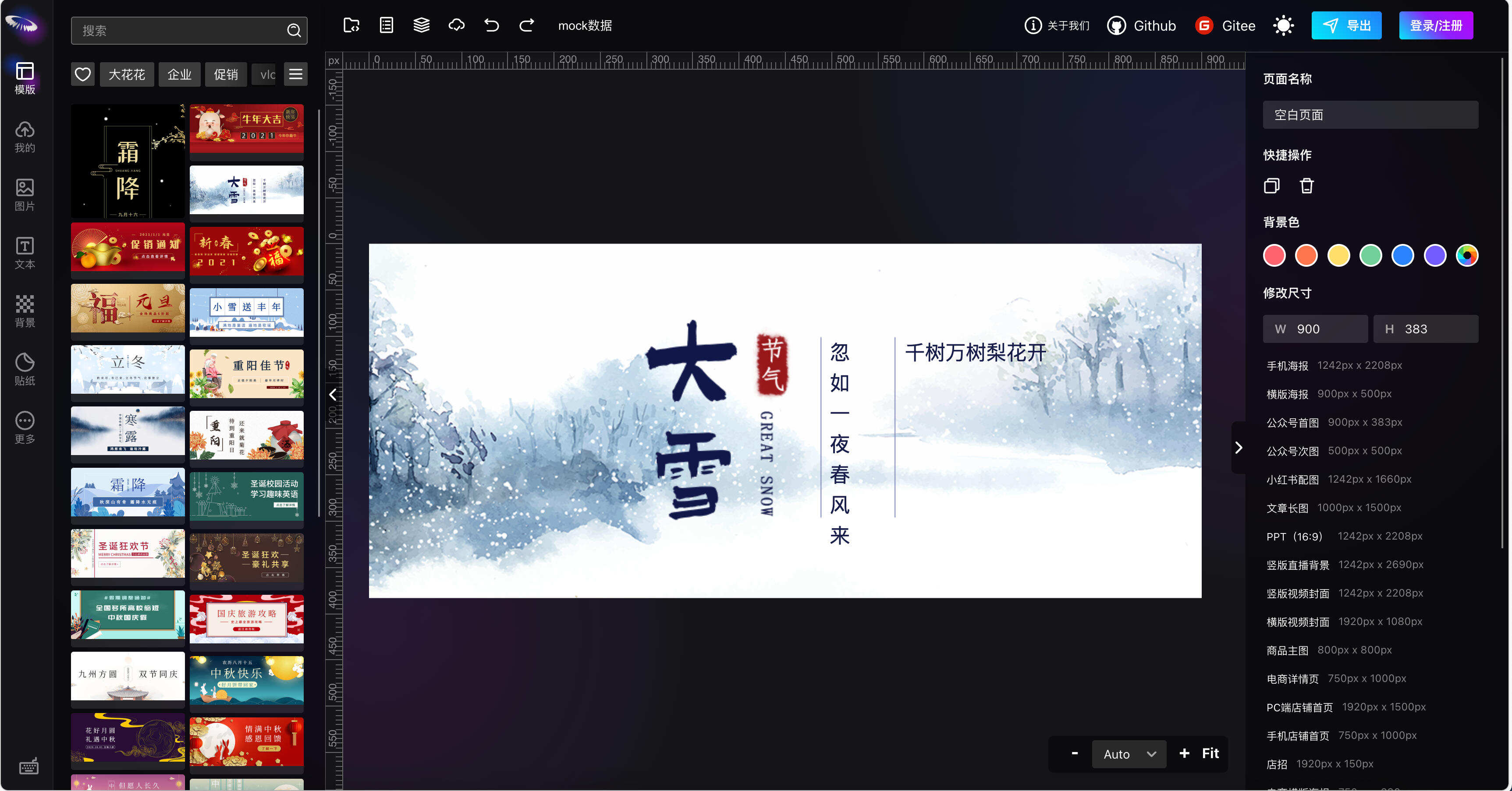Click the delete page trash icon under 快捷操作
The image size is (1512, 791).
point(1306,185)
